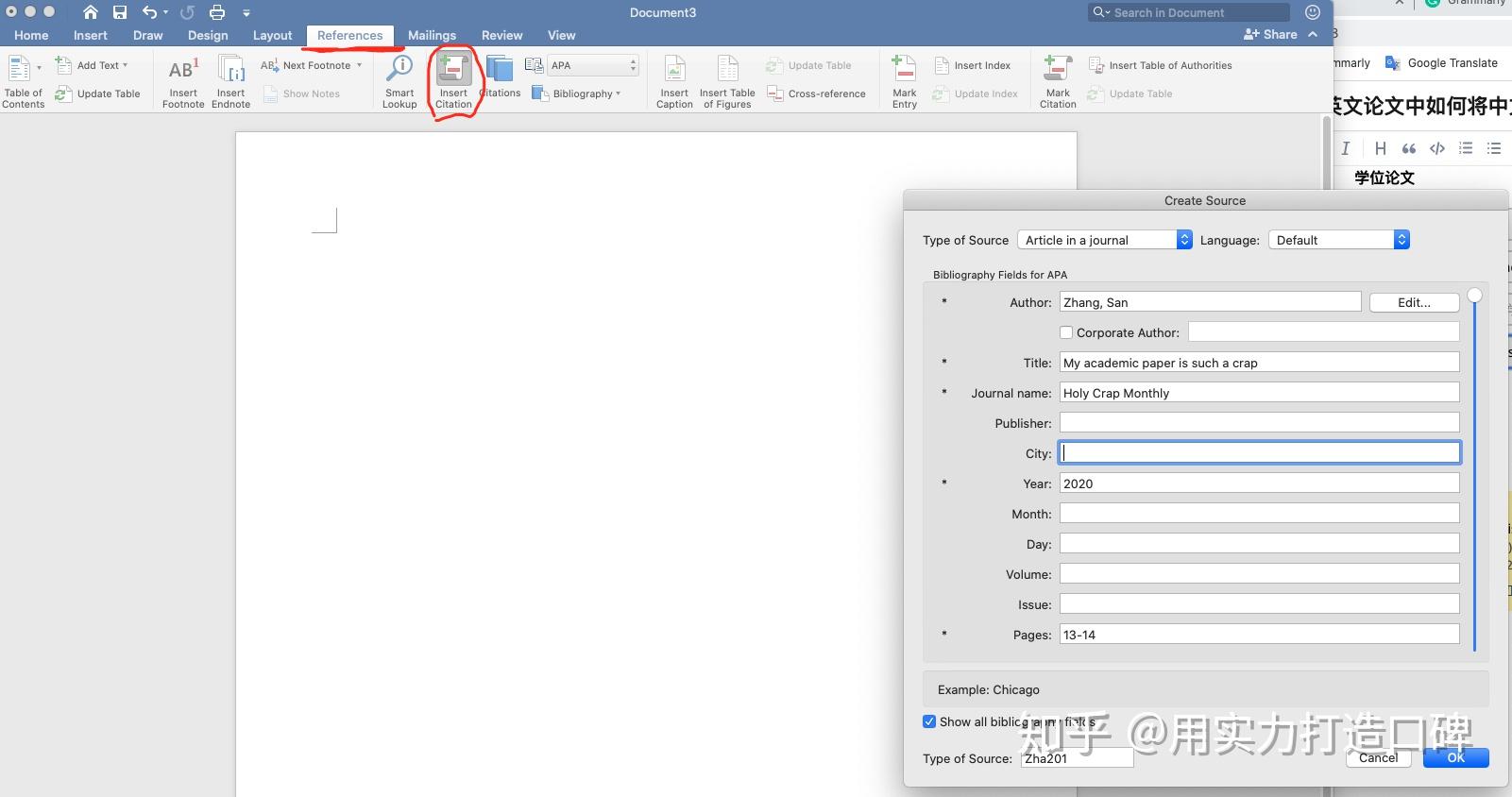Screen dimensions: 1512x797
Task: Click the Cancel button
Action: point(1378,757)
